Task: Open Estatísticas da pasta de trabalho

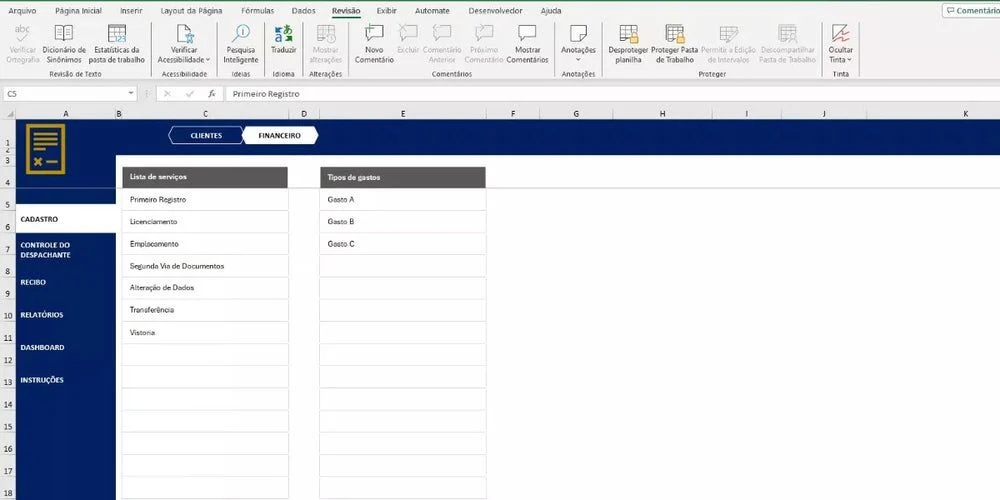Action: pyautogui.click(x=117, y=44)
